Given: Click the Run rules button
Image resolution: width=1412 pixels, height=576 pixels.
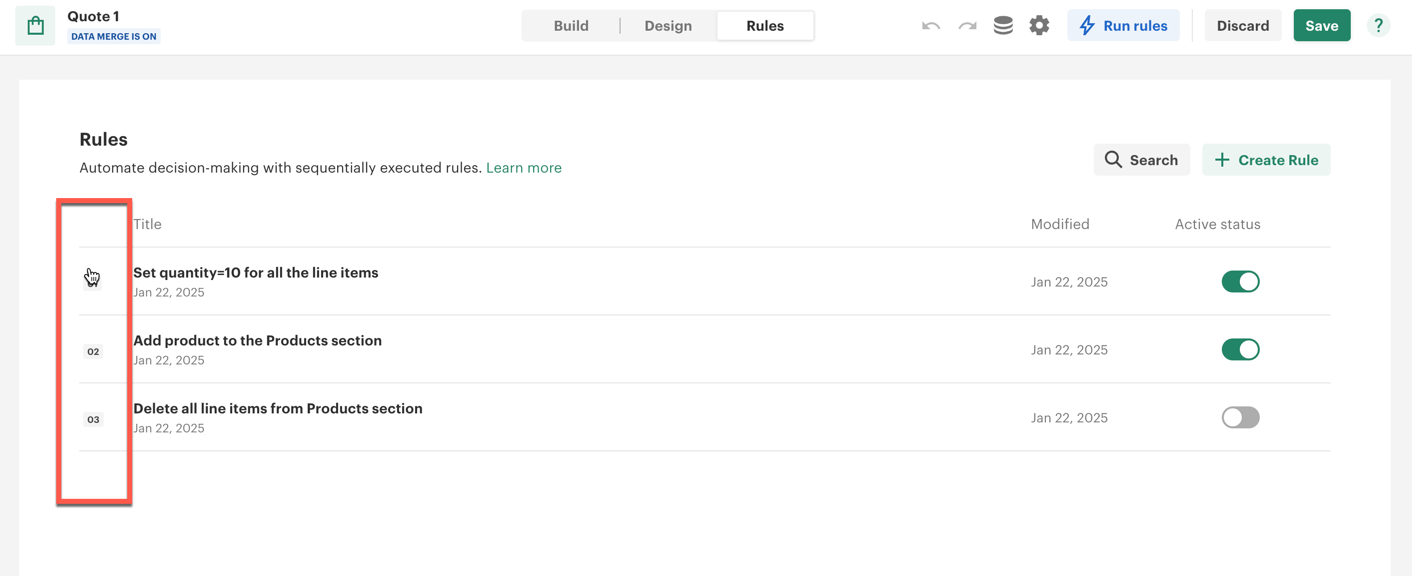Looking at the screenshot, I should pos(1123,26).
